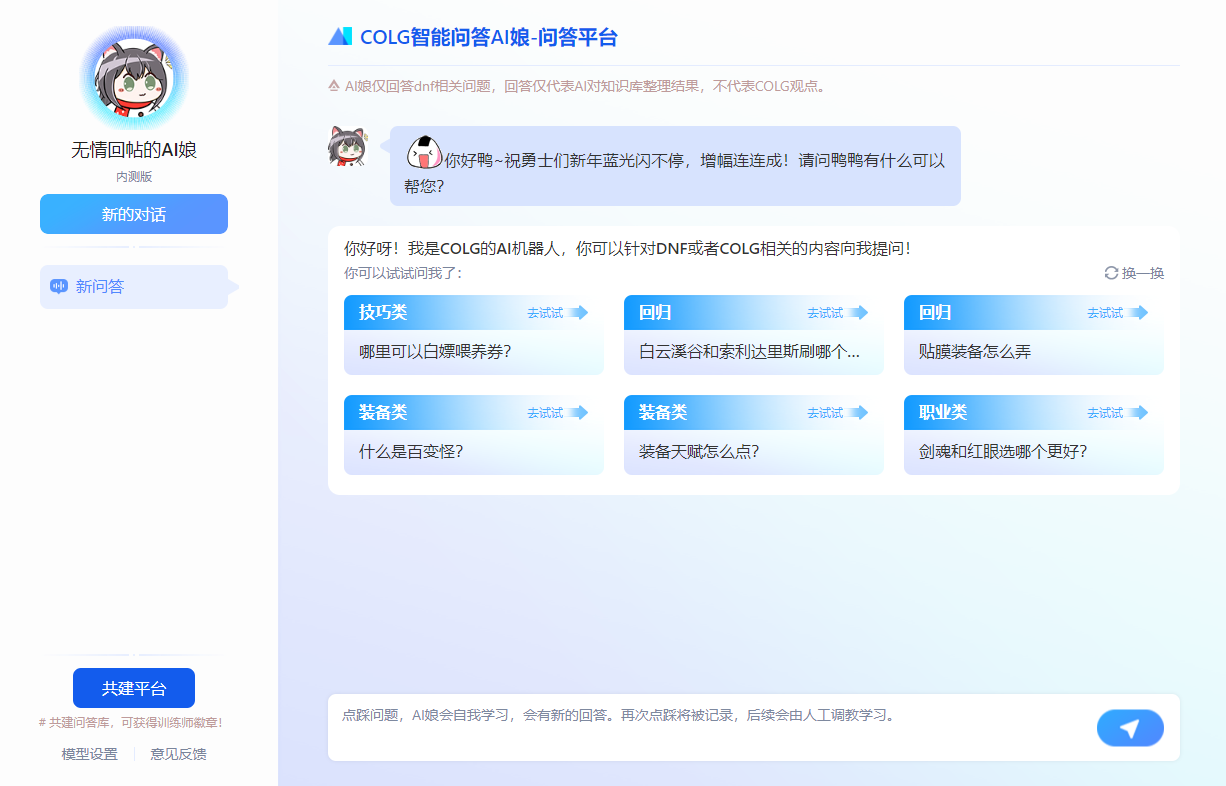Ask the question 贴膜装备怎么弄
Screen dimensions: 1226x786
click(x=975, y=352)
